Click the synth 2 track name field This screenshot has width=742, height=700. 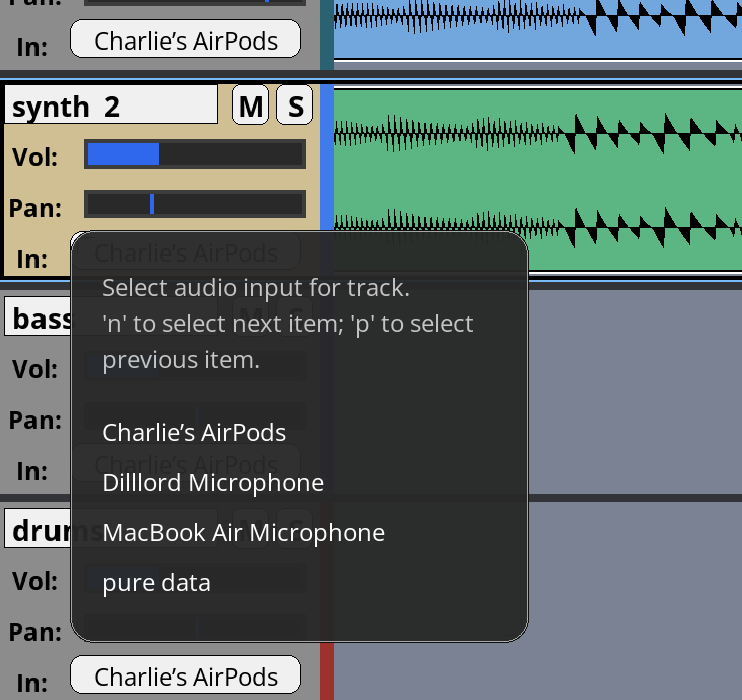click(111, 105)
